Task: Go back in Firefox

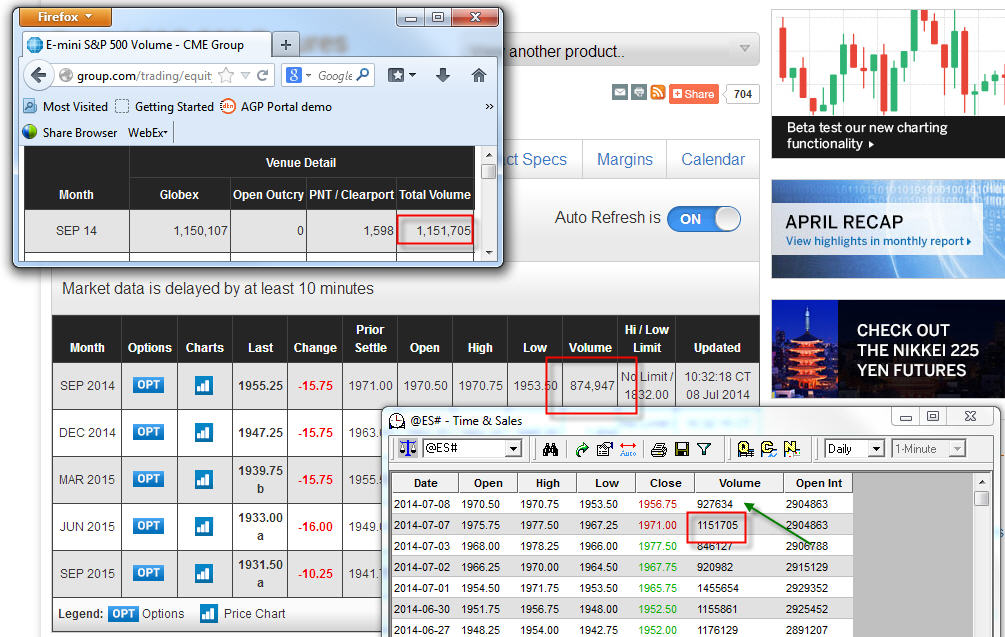Action: [x=38, y=76]
